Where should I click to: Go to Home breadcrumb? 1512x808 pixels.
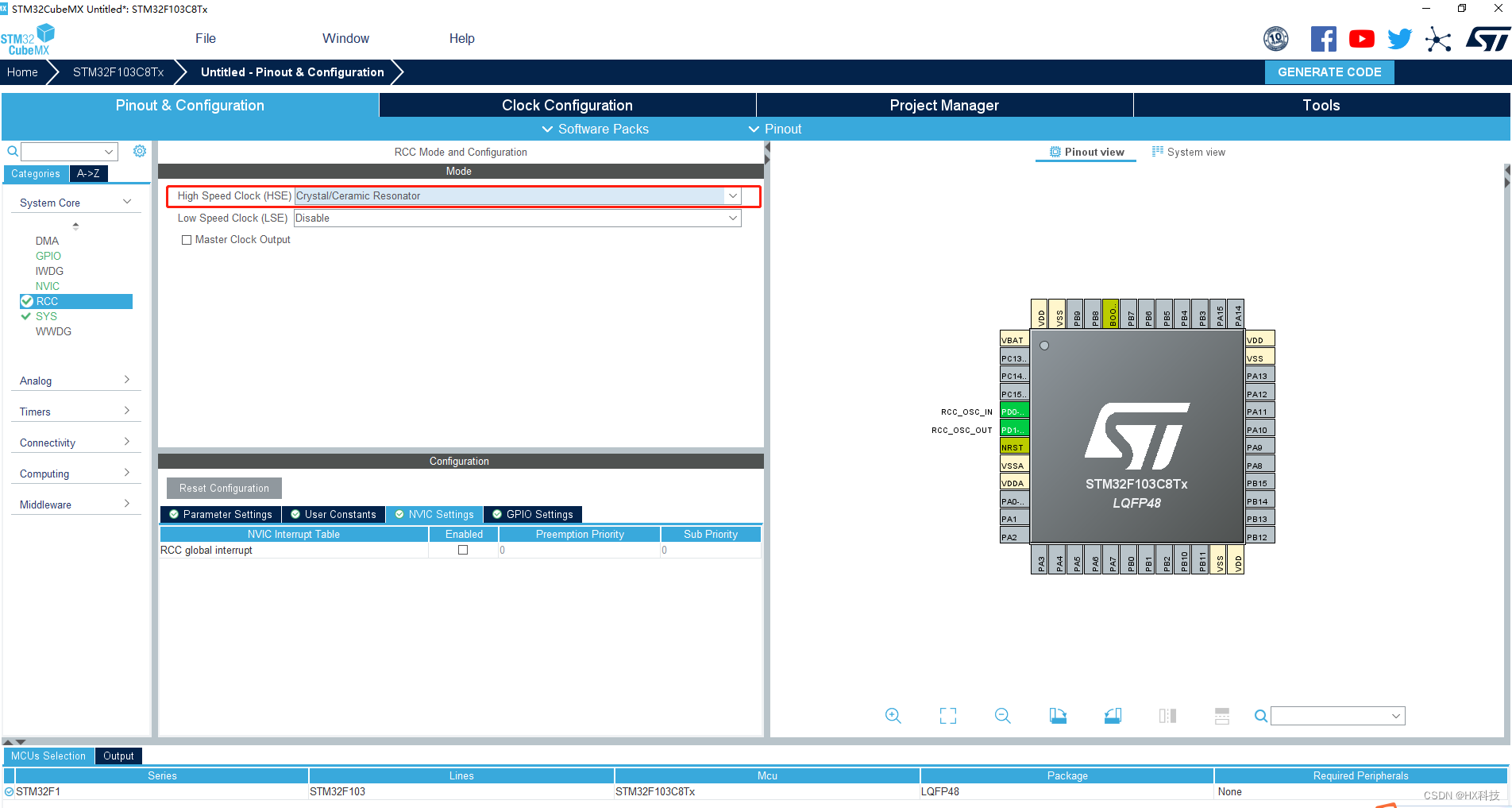pyautogui.click(x=22, y=72)
